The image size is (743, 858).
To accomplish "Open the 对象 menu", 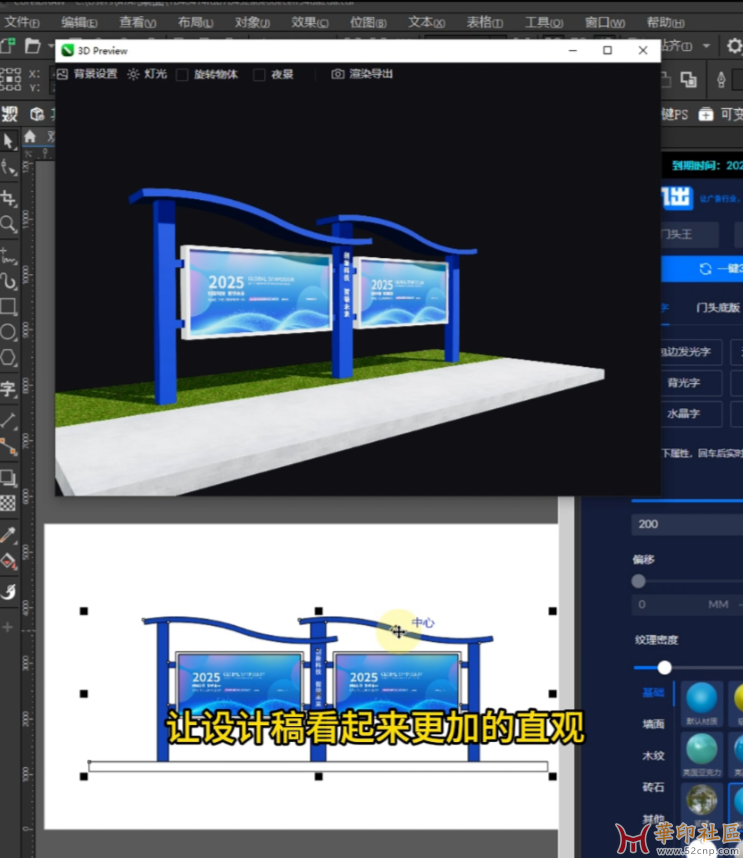I will coord(253,22).
